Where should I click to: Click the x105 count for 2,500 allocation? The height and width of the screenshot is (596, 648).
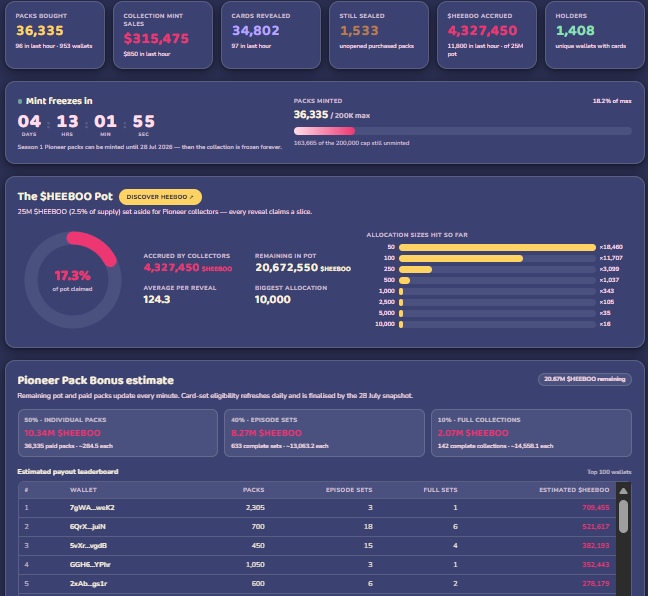point(607,302)
